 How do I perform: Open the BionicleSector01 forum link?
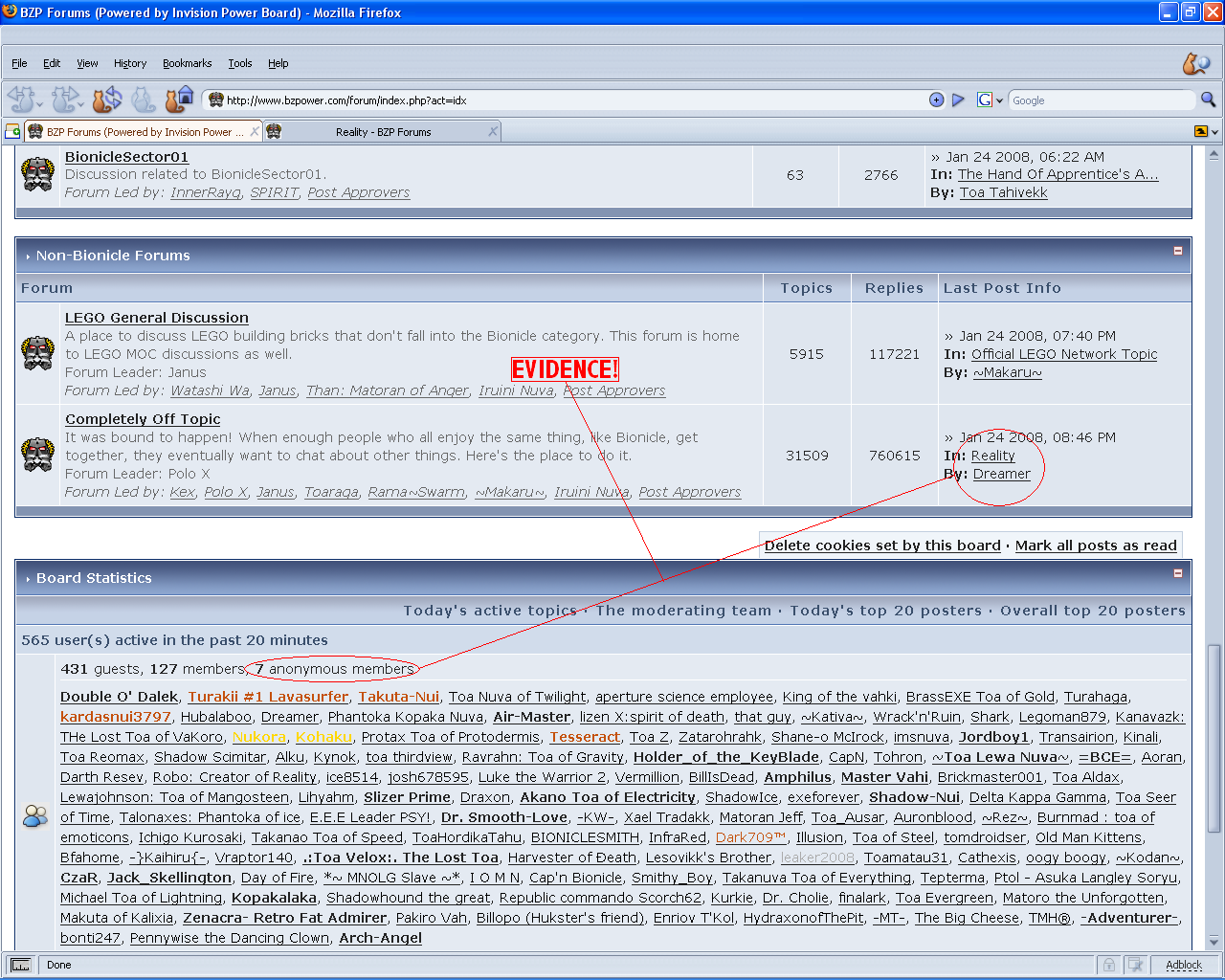pos(126,157)
